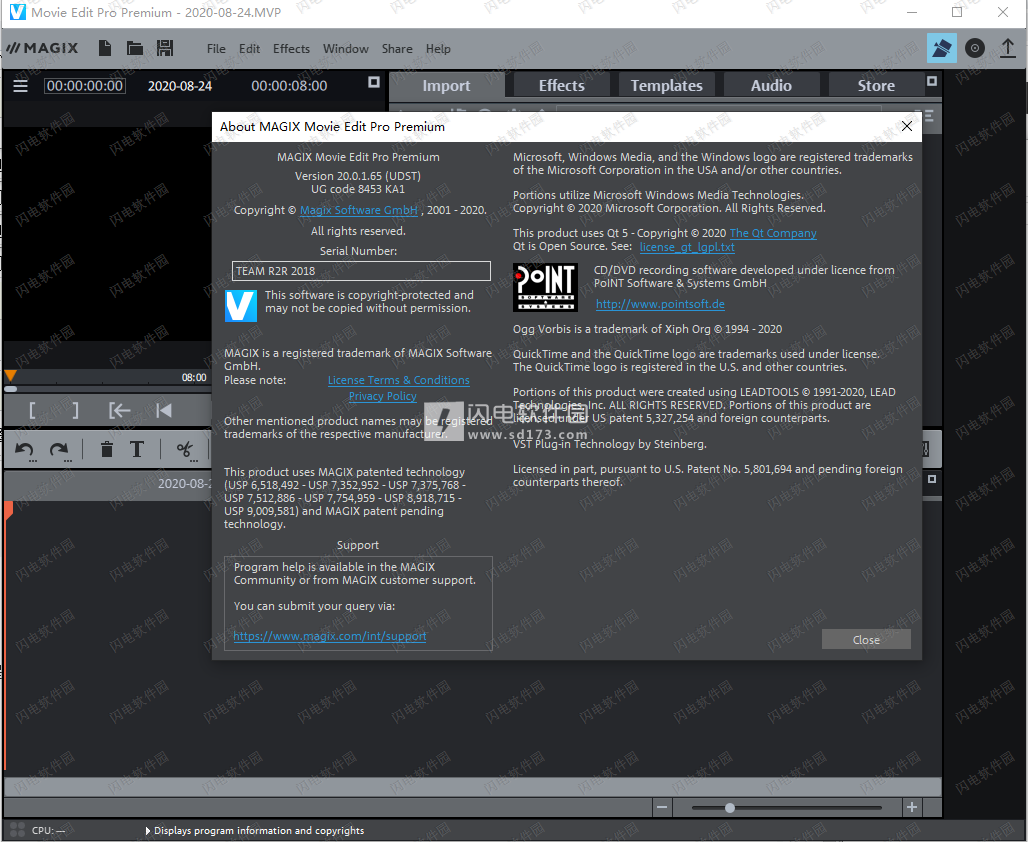The width and height of the screenshot is (1028, 842).
Task: Click the 'Version 20.0.1.65 (UDST)' text
Action: [358, 176]
